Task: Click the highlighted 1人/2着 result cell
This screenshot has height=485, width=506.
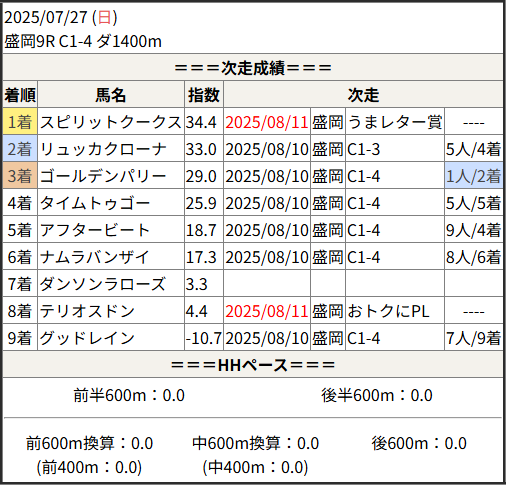Action: pyautogui.click(x=474, y=176)
